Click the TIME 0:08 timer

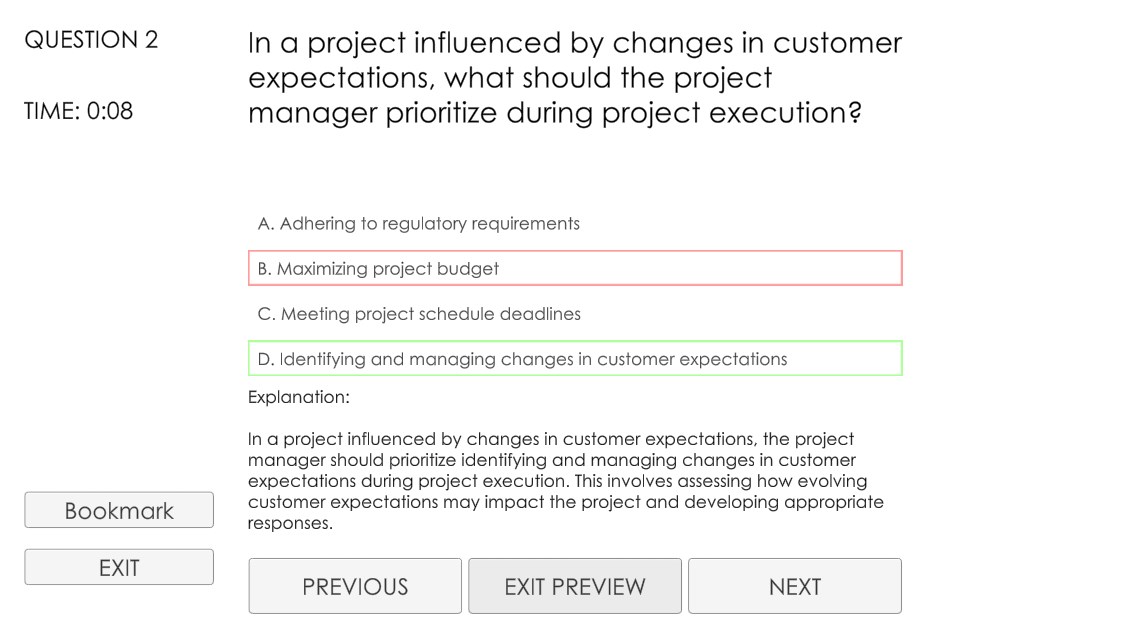point(79,111)
